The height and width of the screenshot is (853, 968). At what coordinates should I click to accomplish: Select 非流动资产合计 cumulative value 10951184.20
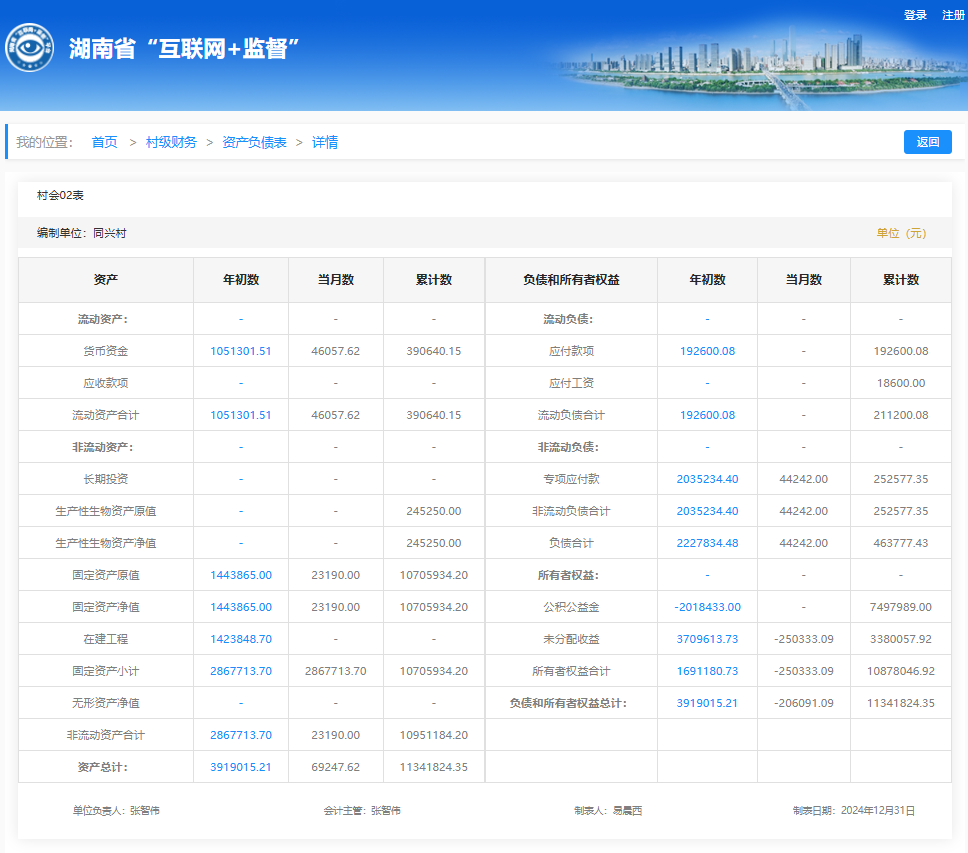[x=433, y=735]
